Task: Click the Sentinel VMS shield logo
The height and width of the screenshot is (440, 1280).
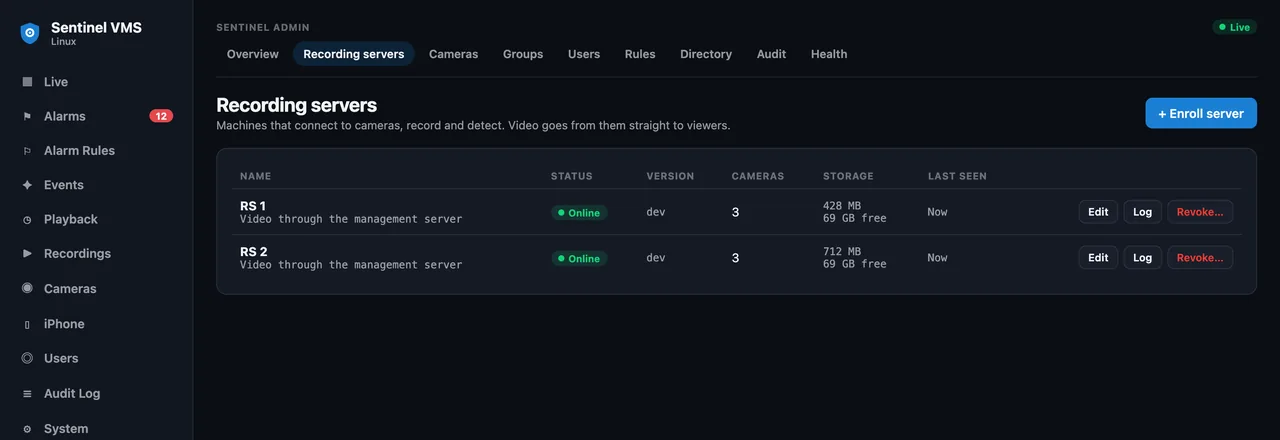Action: [x=30, y=34]
